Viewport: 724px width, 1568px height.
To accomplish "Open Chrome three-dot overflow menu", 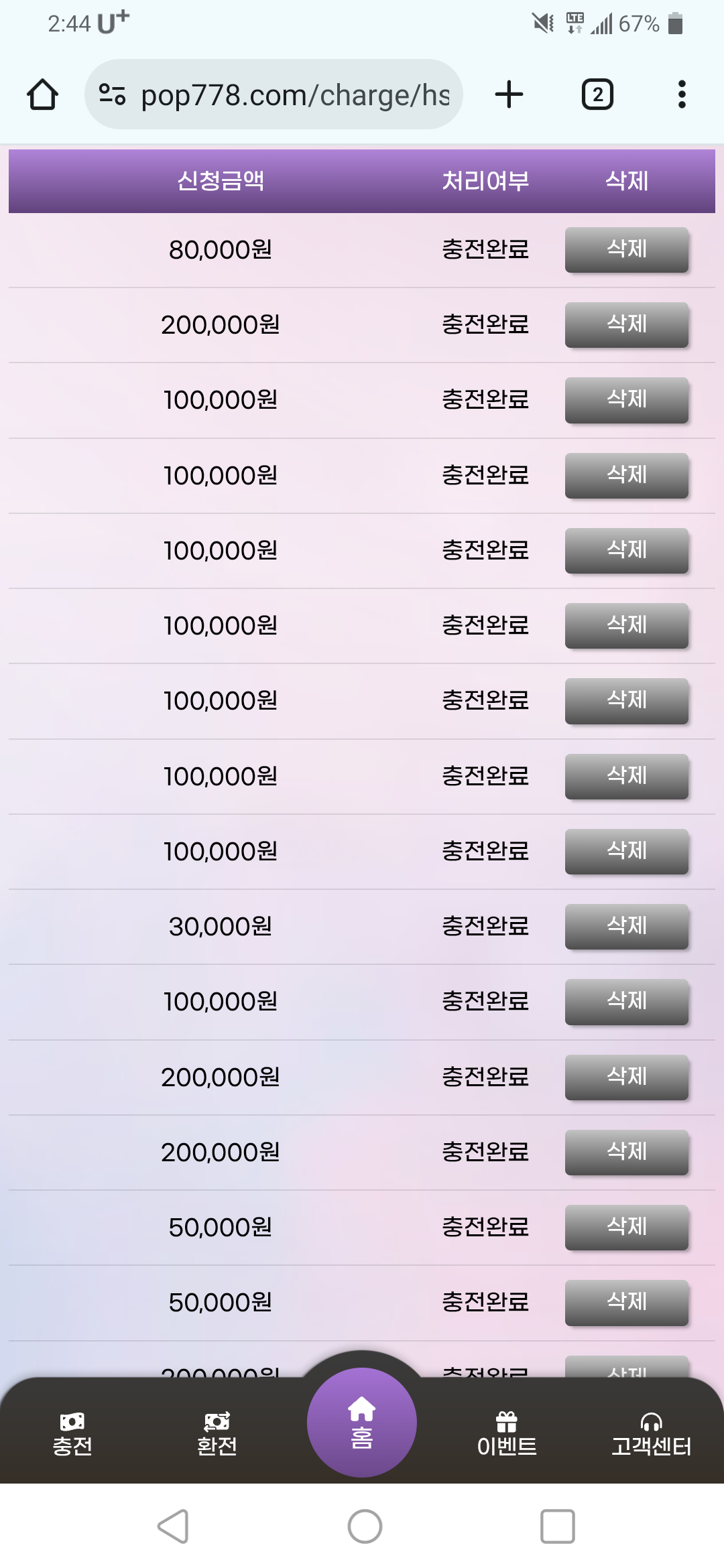I will click(x=682, y=94).
